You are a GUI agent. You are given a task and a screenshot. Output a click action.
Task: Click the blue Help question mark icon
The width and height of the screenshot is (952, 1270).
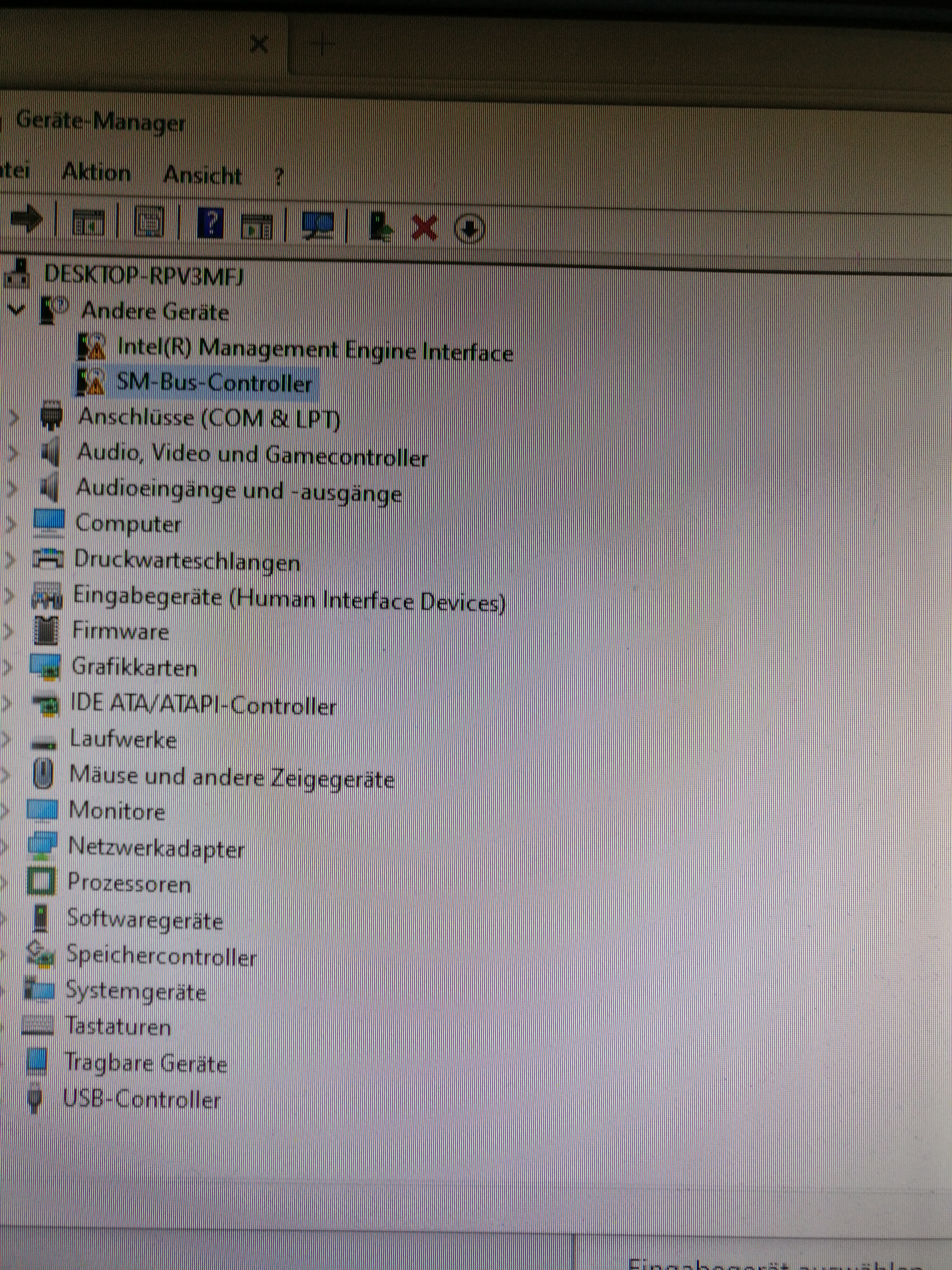coord(211,222)
